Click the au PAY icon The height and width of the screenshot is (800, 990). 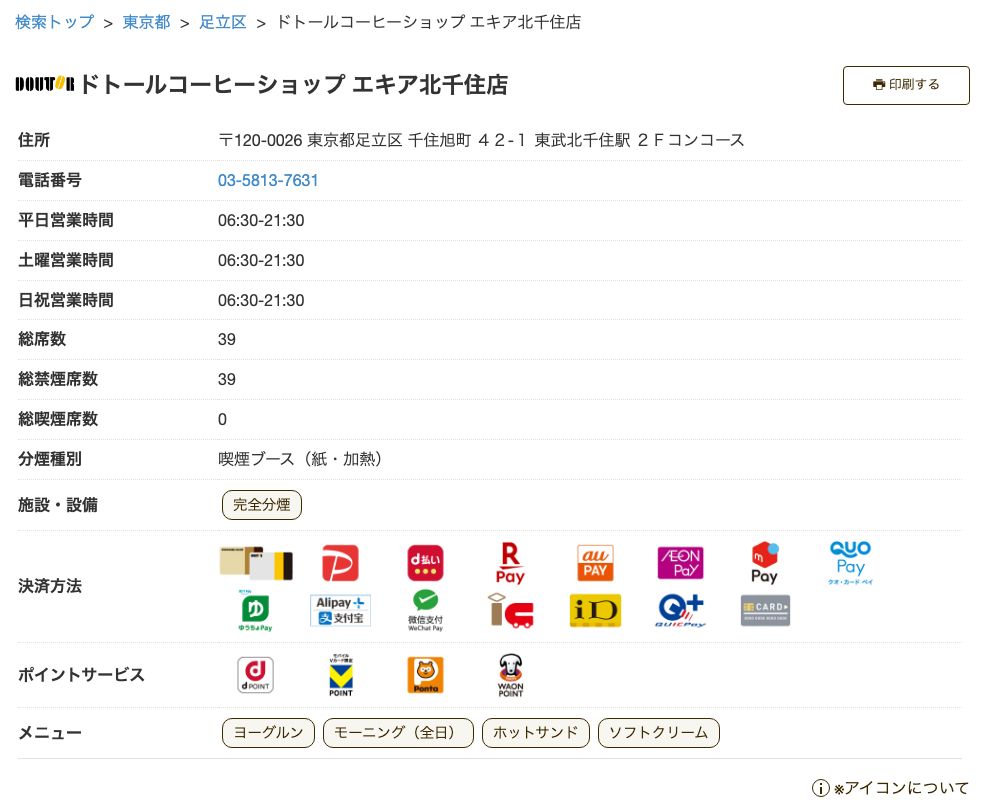point(595,563)
